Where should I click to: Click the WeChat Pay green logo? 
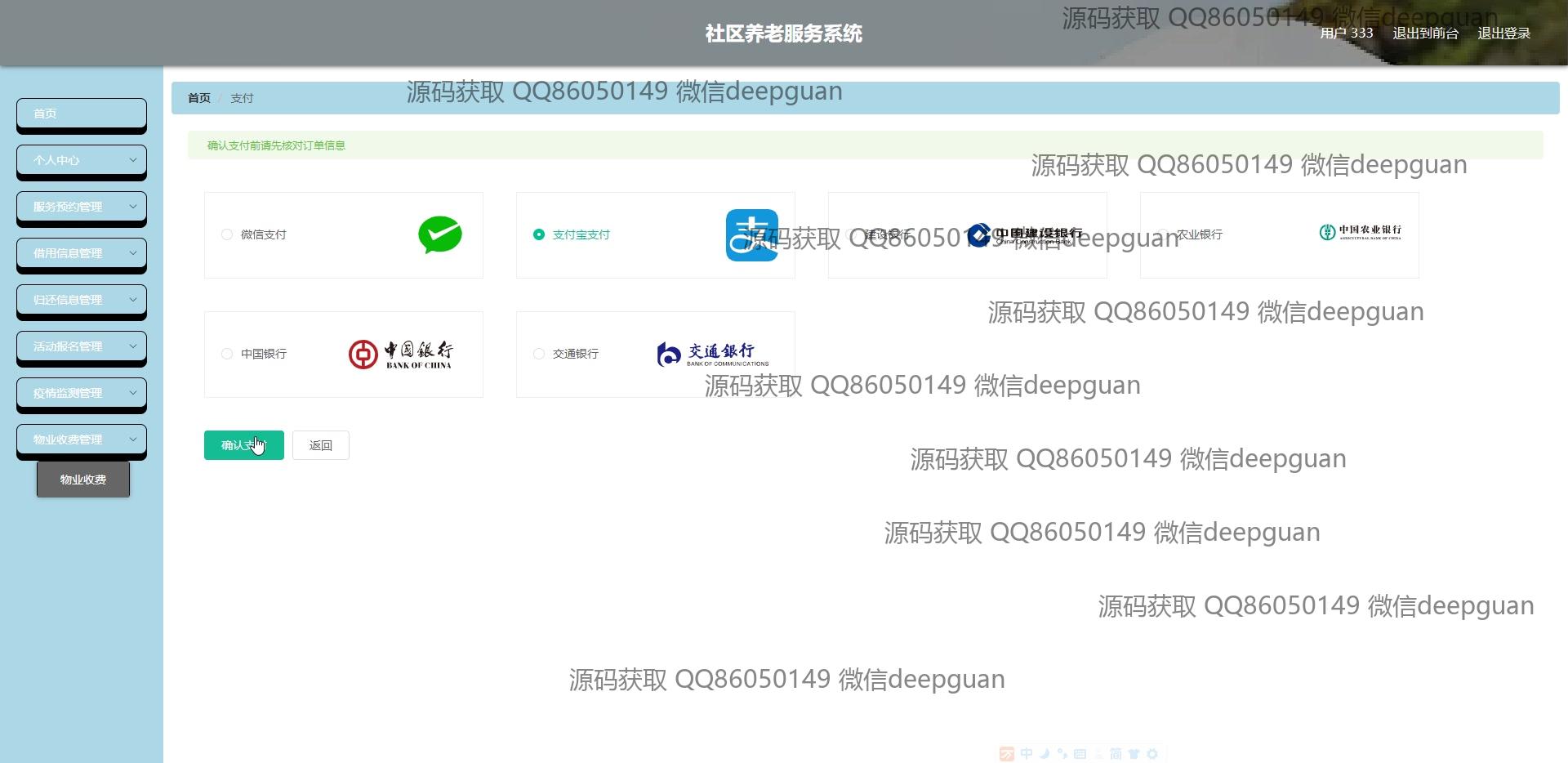[439, 235]
